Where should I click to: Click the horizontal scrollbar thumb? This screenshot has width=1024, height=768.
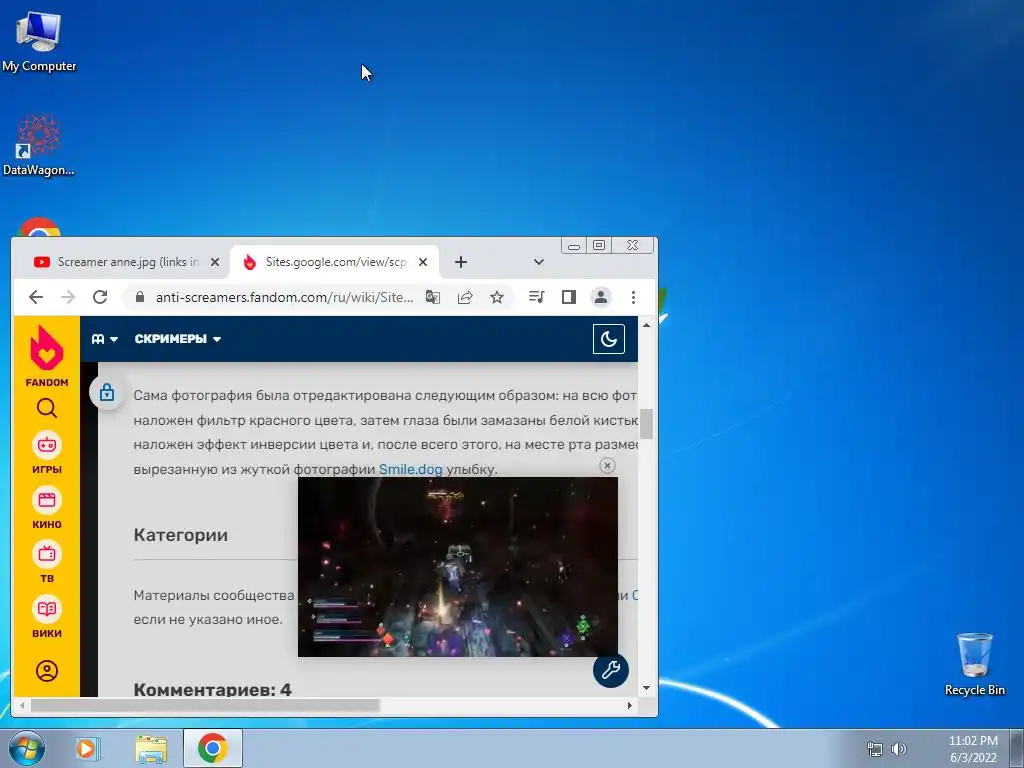point(205,705)
